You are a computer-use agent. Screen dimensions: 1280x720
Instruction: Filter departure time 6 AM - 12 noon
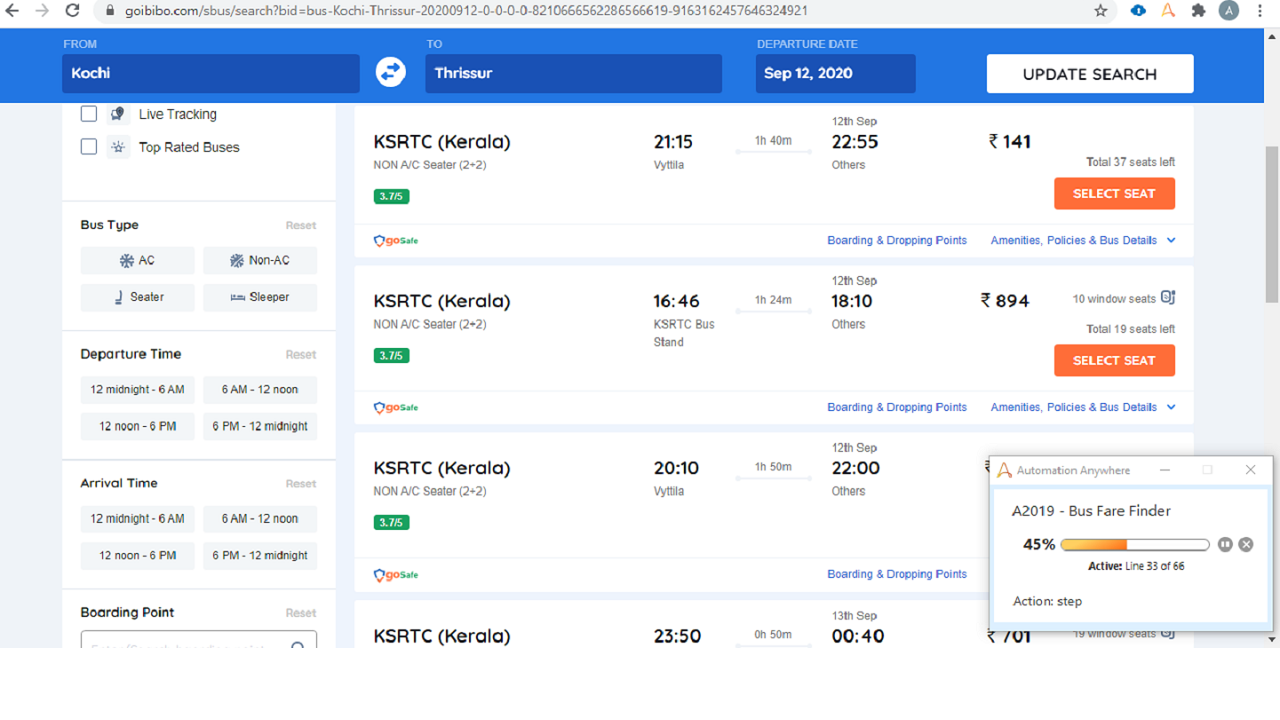(x=260, y=390)
